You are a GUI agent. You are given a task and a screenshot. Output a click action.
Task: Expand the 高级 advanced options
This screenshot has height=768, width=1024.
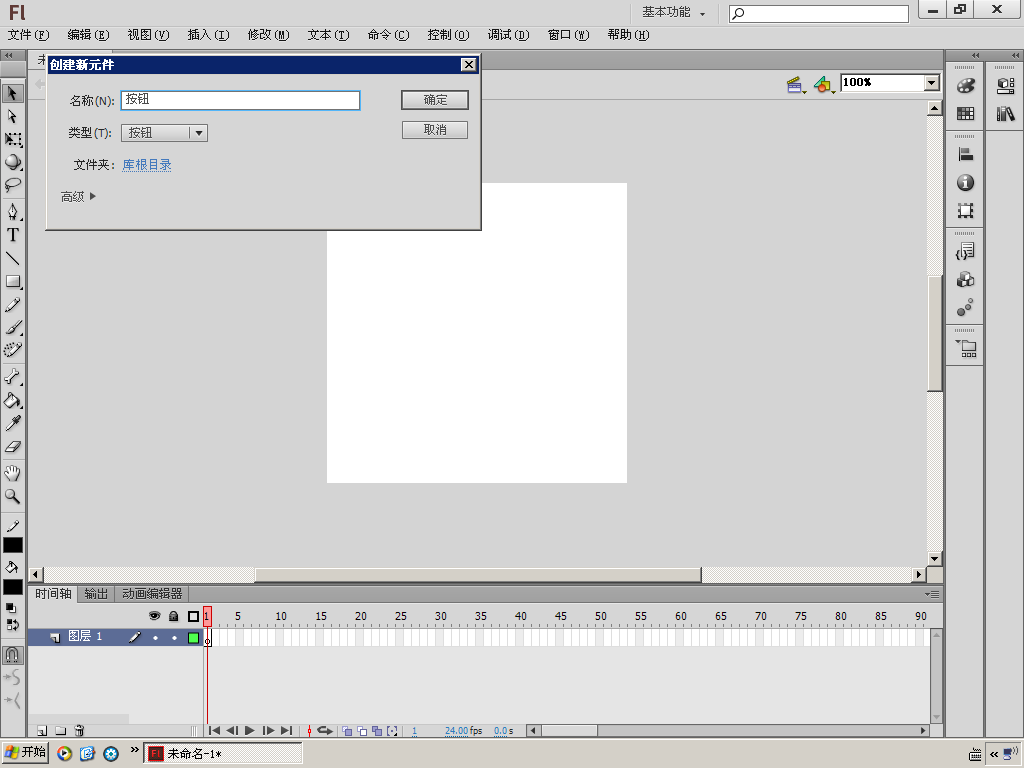pyautogui.click(x=78, y=197)
